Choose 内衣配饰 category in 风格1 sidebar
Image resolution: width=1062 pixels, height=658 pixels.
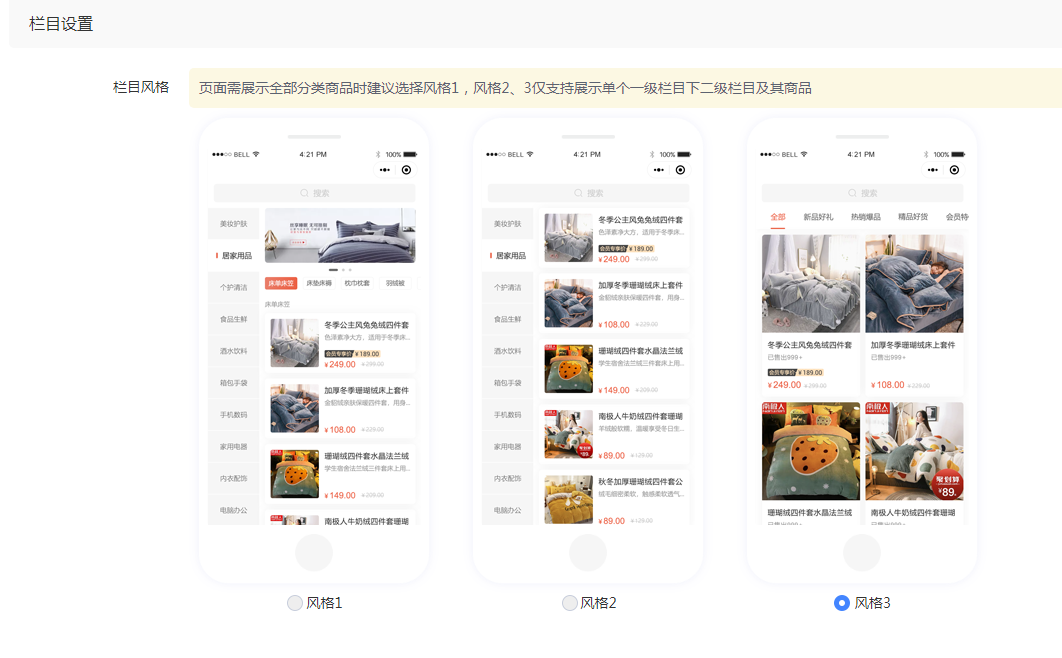click(233, 478)
